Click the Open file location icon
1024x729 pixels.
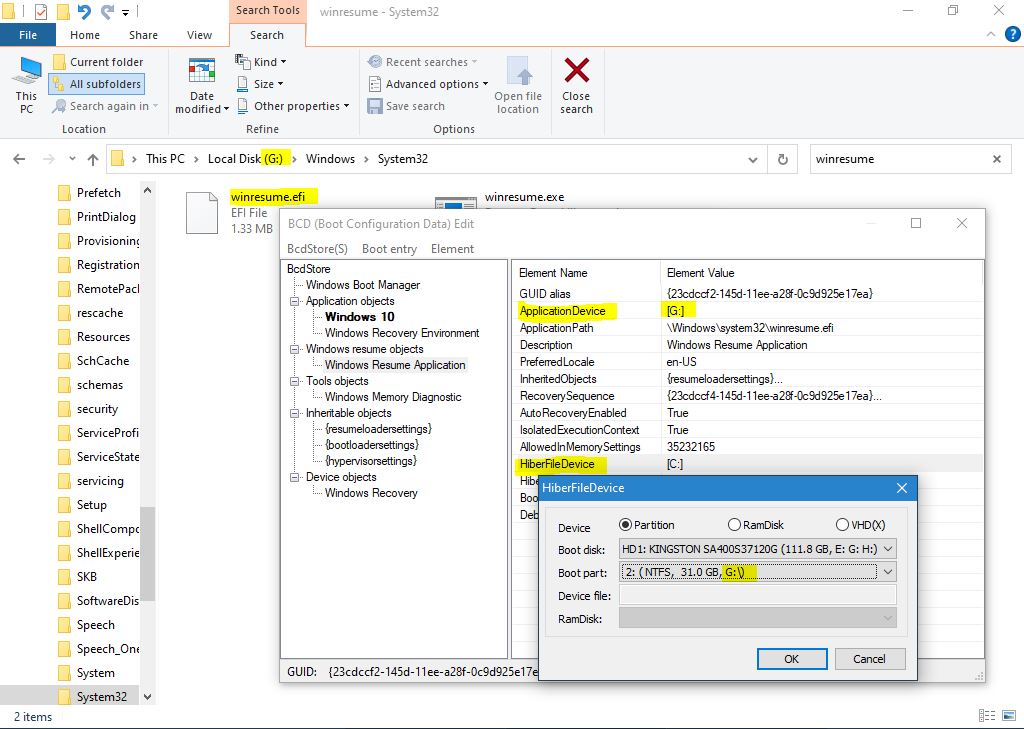[x=518, y=73]
